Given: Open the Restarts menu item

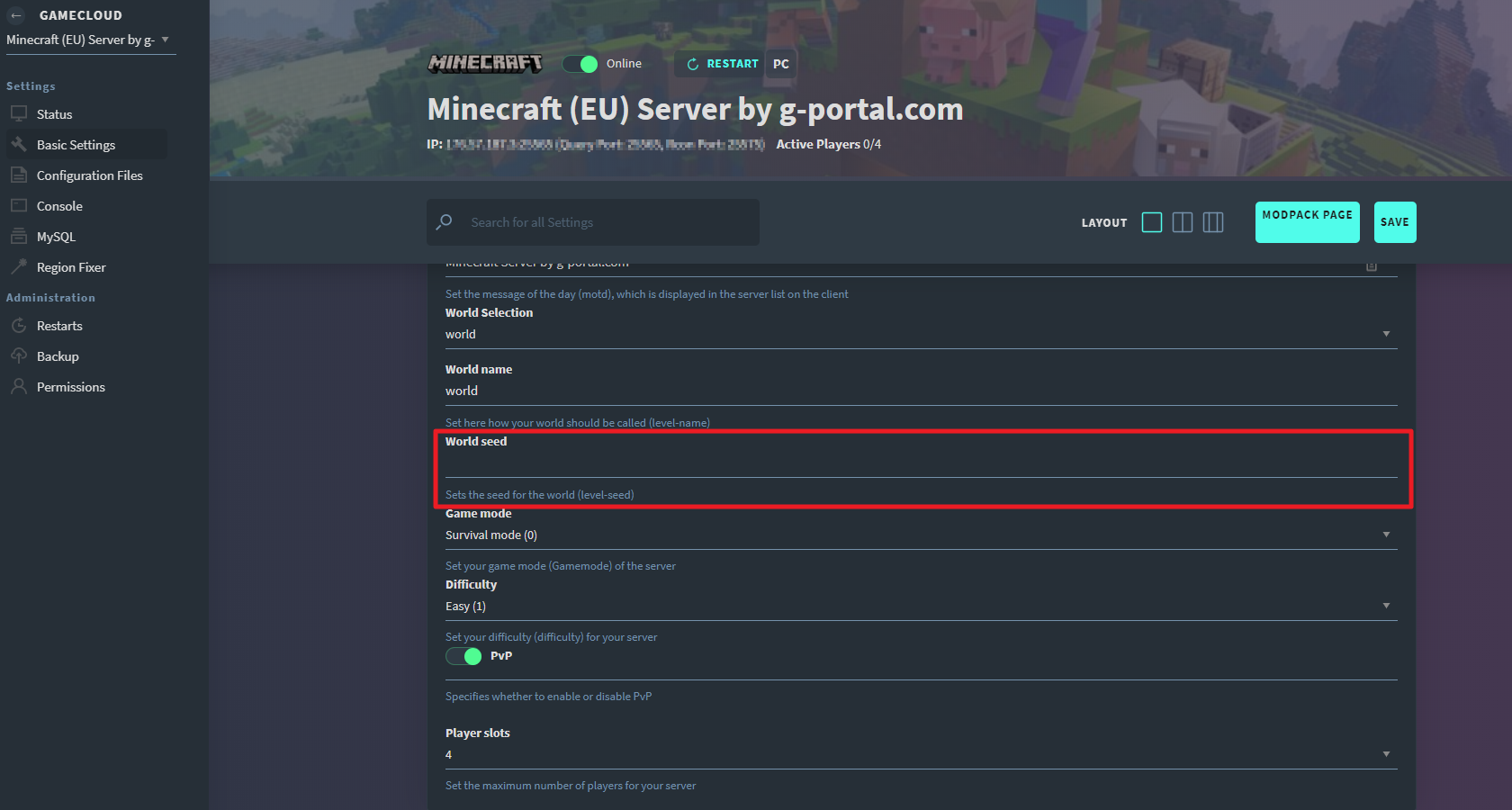Looking at the screenshot, I should [x=20, y=325].
